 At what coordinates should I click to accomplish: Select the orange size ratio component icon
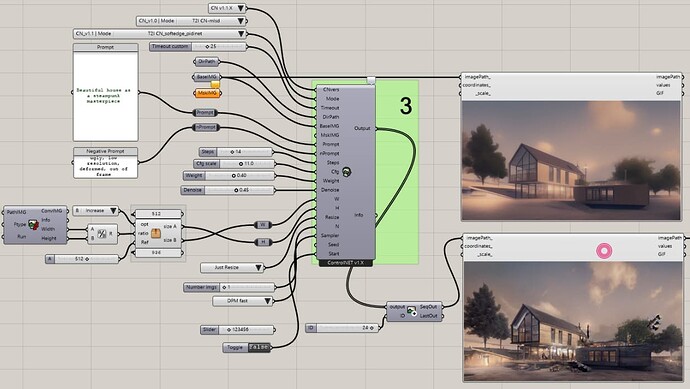point(156,233)
